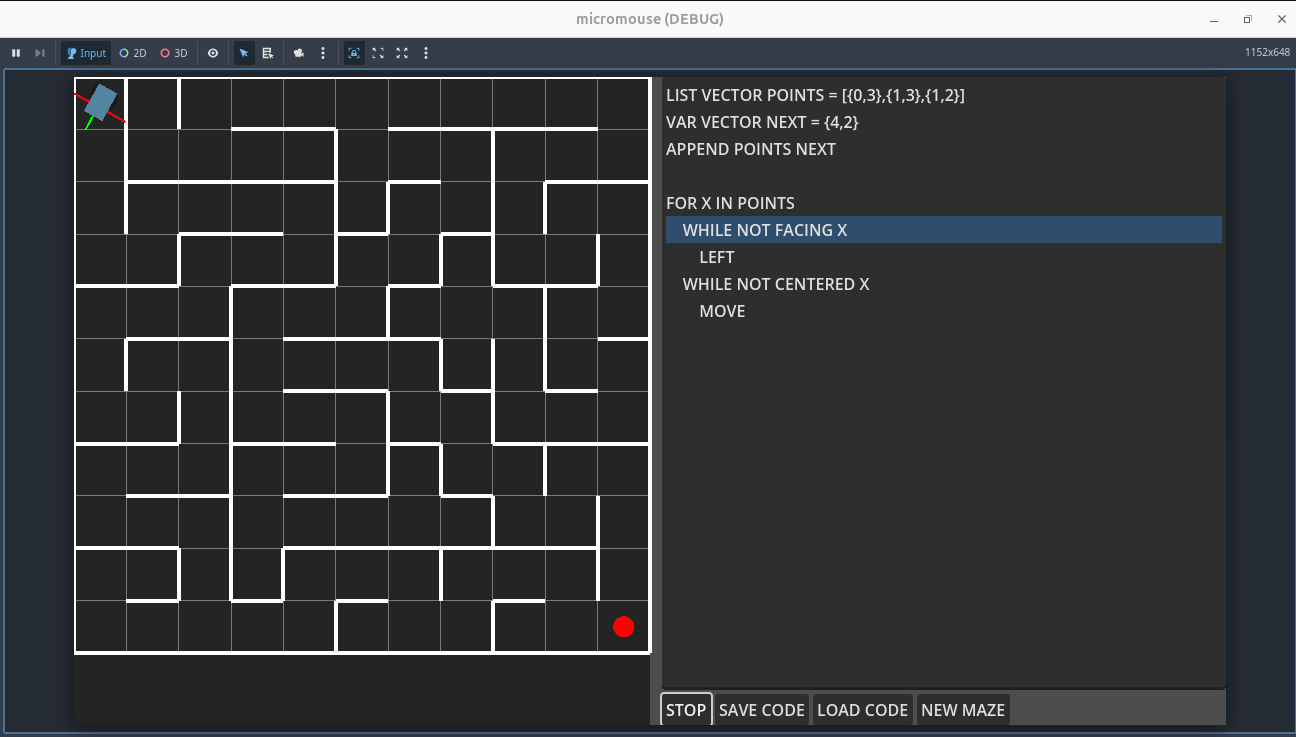Click the fit-to-window stretch icon

coord(378,53)
